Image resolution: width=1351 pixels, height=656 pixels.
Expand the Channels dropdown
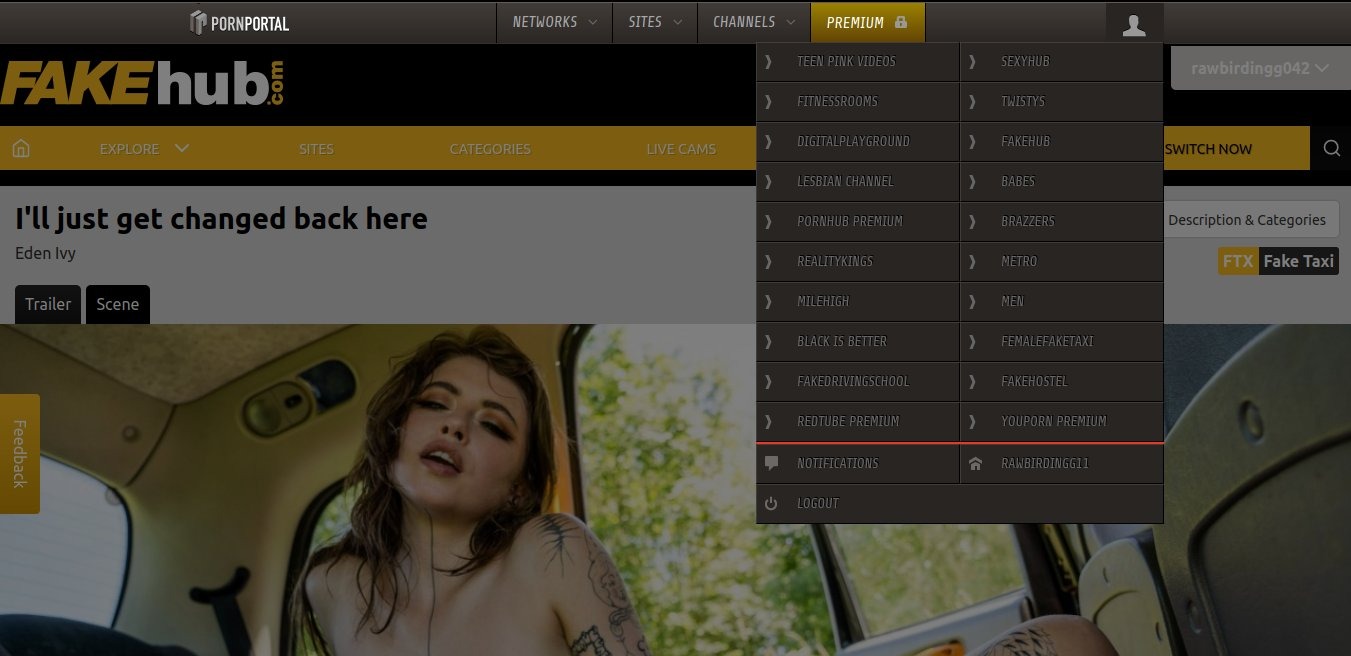[754, 22]
